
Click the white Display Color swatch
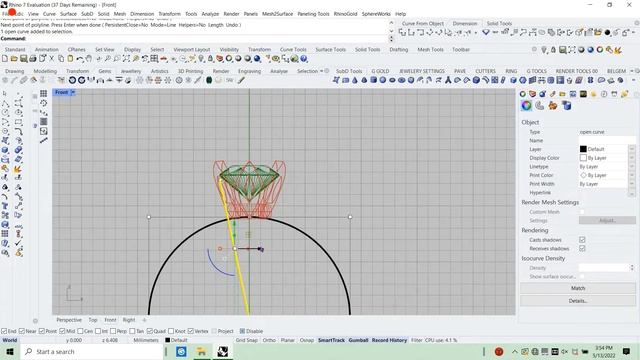[x=583, y=158]
